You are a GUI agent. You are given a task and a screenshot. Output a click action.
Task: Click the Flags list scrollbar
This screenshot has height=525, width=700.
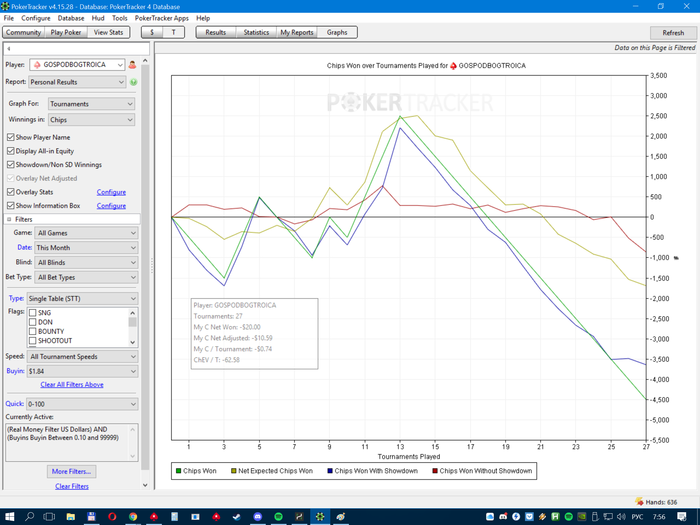point(133,327)
